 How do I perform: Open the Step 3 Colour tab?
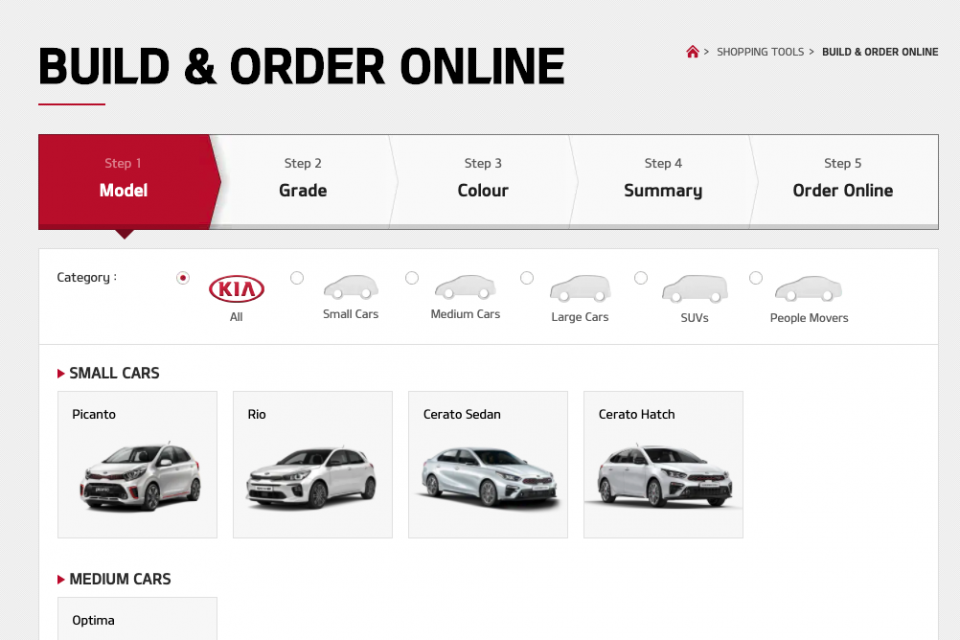[483, 181]
